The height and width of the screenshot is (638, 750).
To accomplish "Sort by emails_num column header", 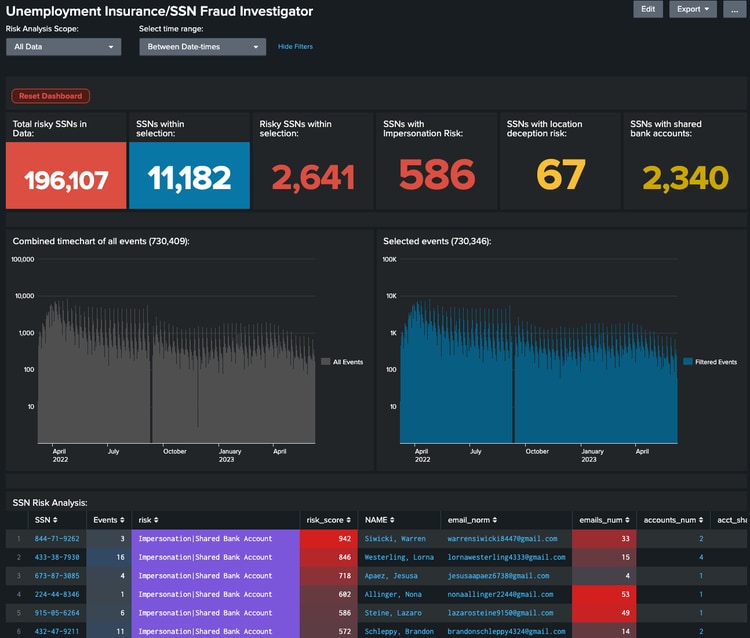I will (602, 520).
